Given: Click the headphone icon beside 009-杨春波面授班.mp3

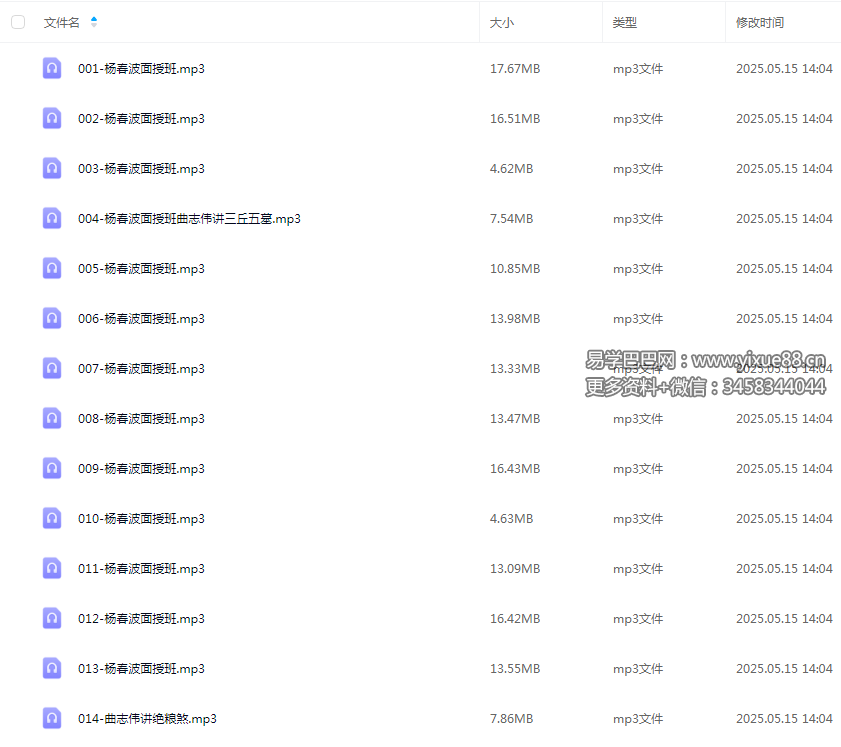Looking at the screenshot, I should pyautogui.click(x=52, y=468).
